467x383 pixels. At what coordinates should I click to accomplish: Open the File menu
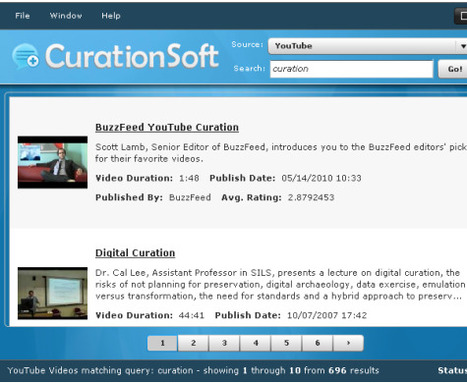coord(22,16)
